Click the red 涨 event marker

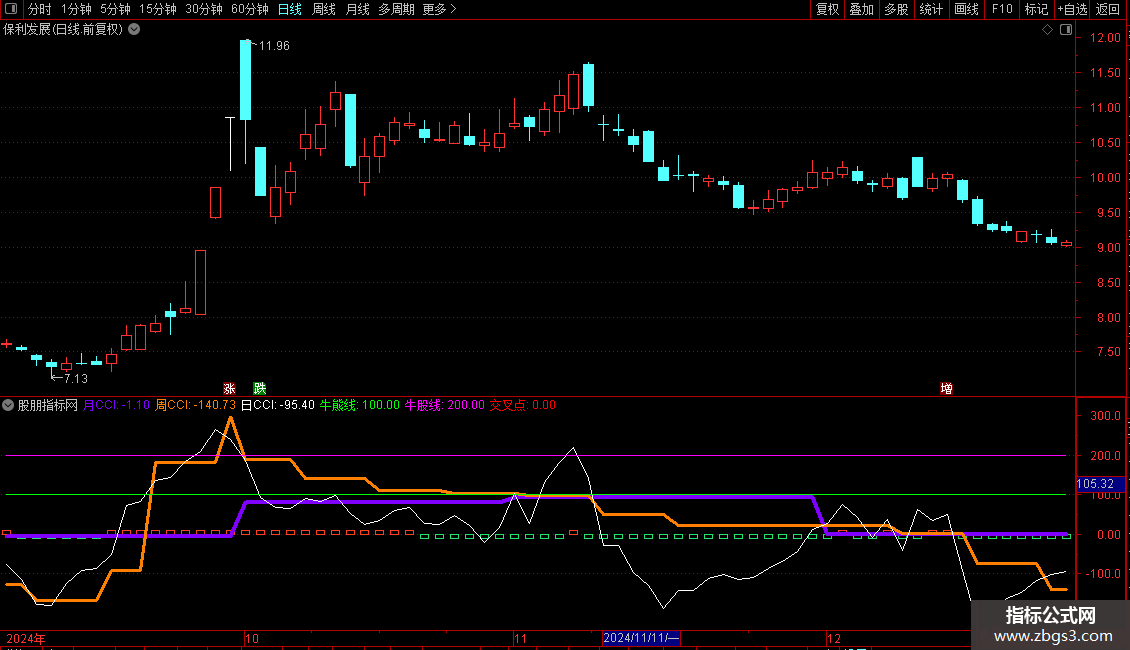pos(229,388)
